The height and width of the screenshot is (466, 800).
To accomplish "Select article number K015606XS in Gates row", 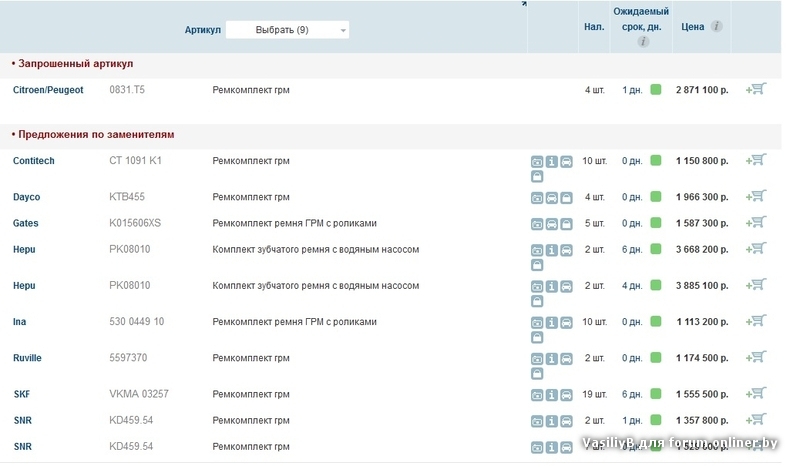I will 135,223.
